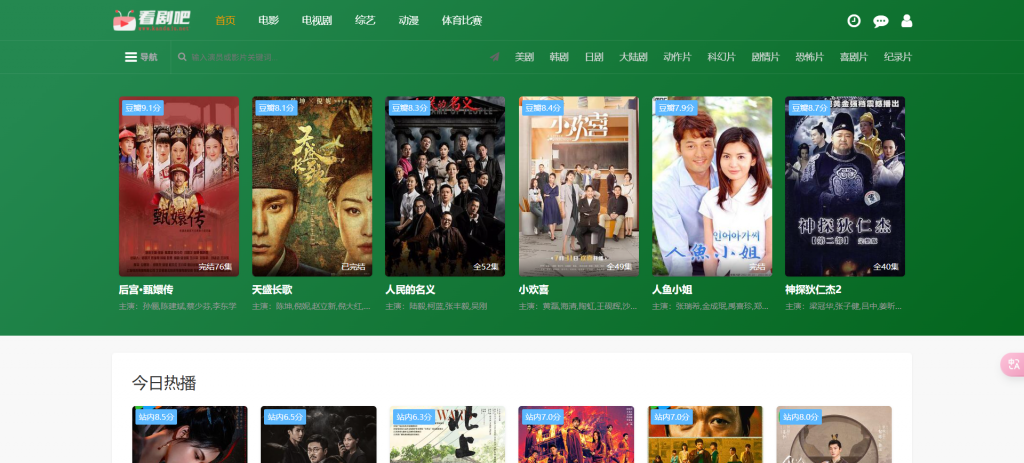Image resolution: width=1024 pixels, height=463 pixels.
Task: Click the pink translate floating icon
Action: (1013, 364)
